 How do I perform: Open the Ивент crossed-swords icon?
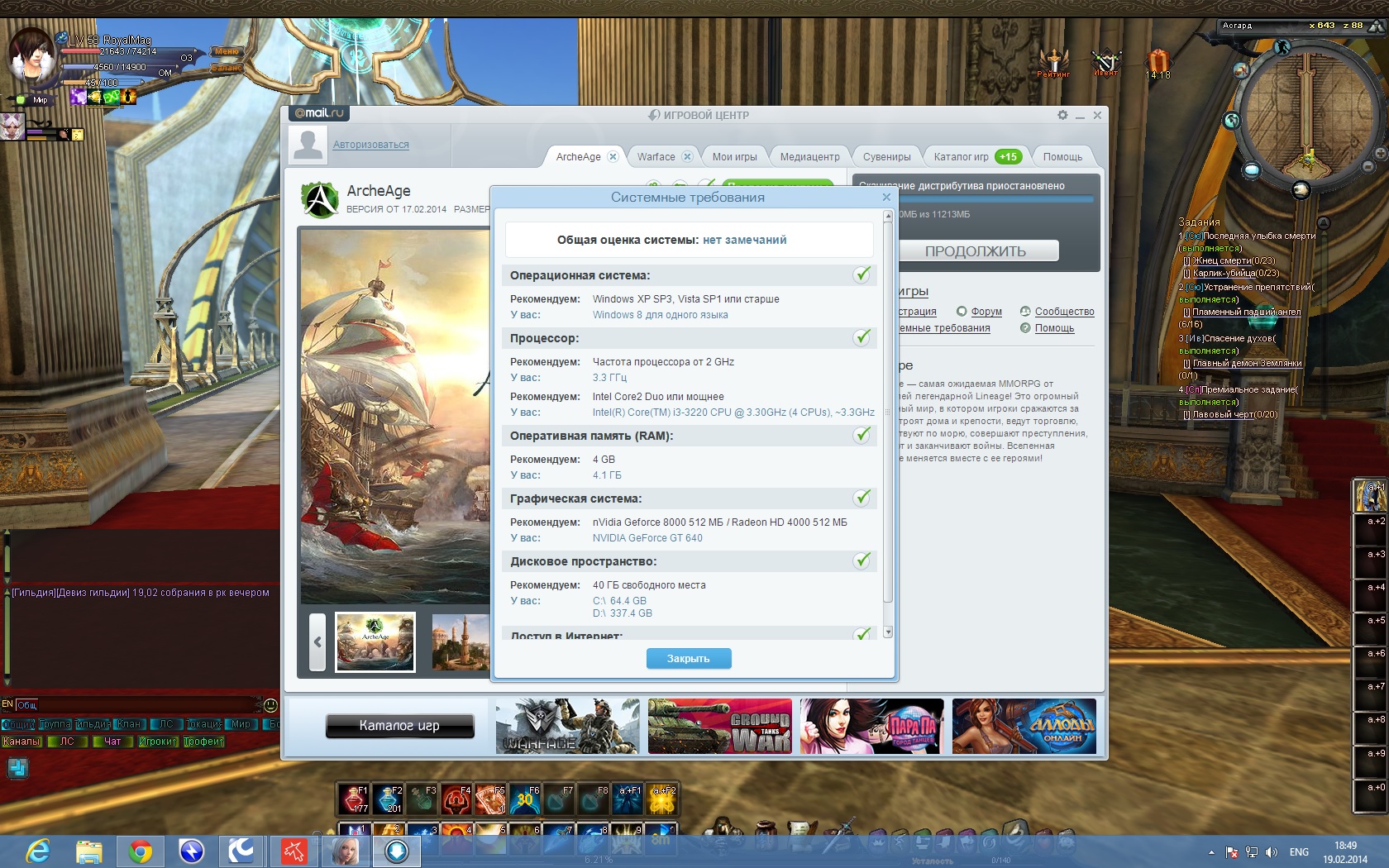(x=1105, y=61)
